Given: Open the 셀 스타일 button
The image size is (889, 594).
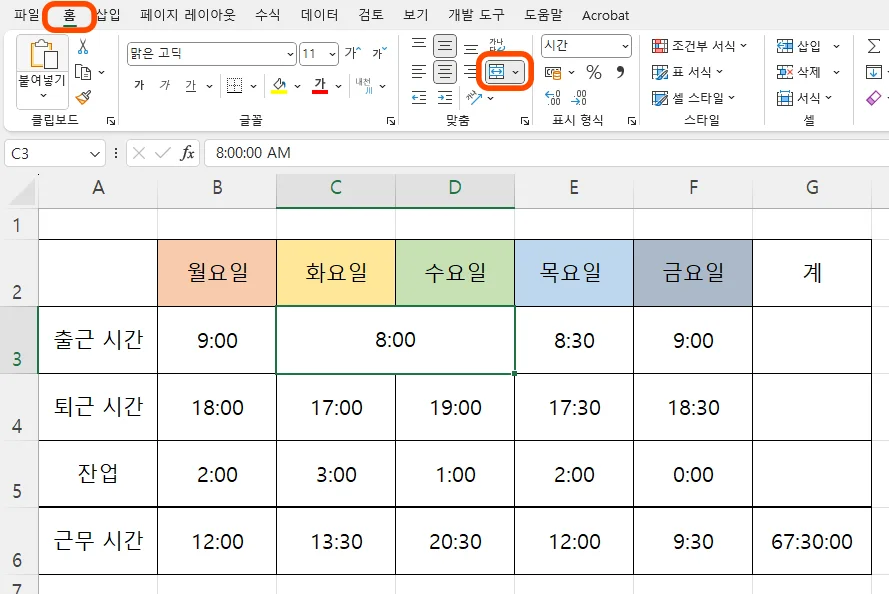Looking at the screenshot, I should (693, 98).
